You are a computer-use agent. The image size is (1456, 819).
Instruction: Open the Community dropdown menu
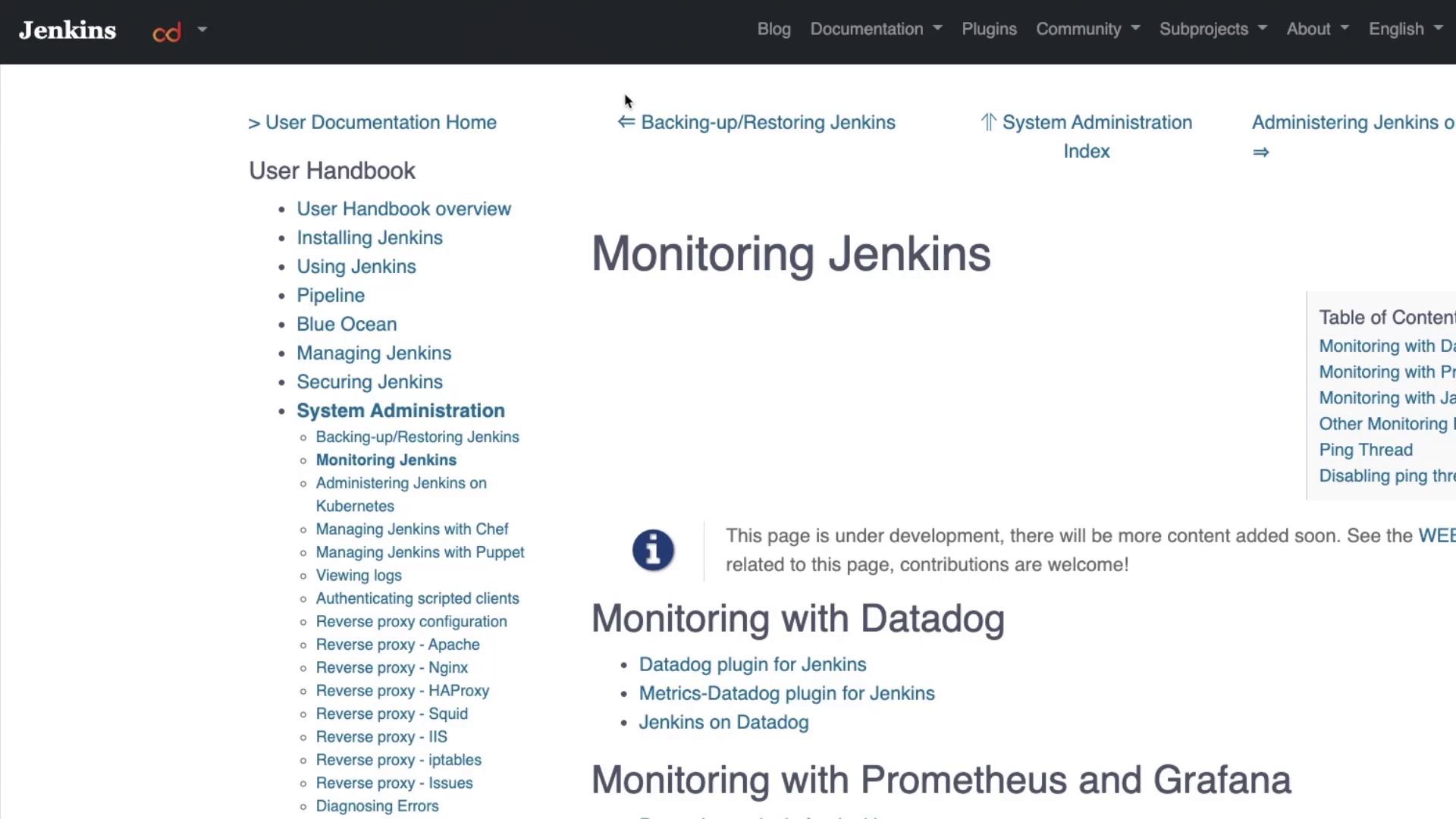click(1087, 29)
